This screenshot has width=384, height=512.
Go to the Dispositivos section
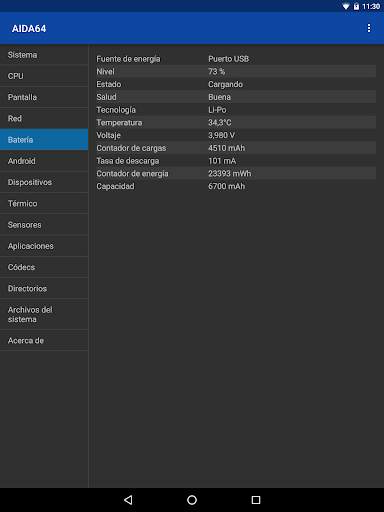pos(44,182)
